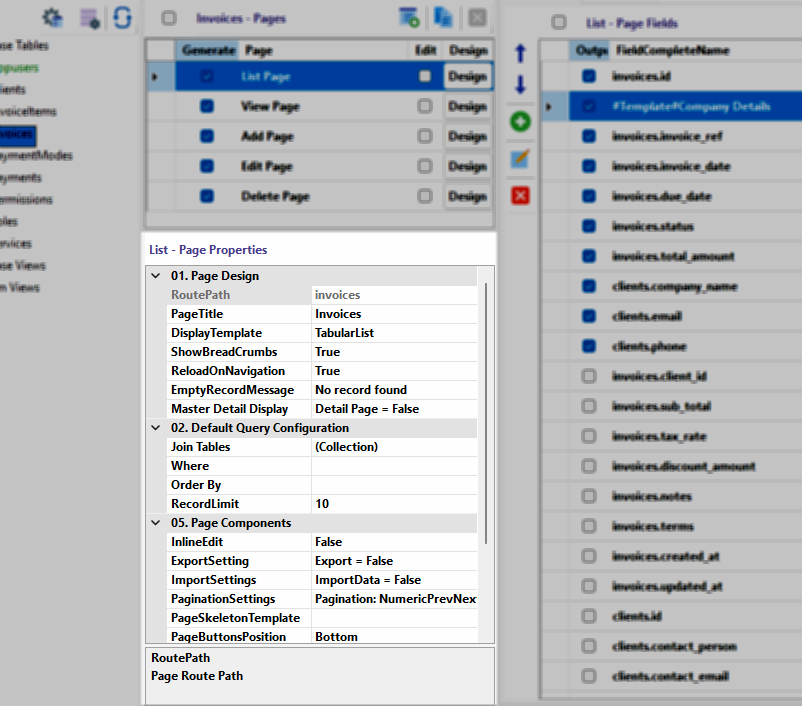Image resolution: width=802 pixels, height=706 pixels.
Task: Click the settings gear icon in the top toolbar
Action: tap(53, 17)
